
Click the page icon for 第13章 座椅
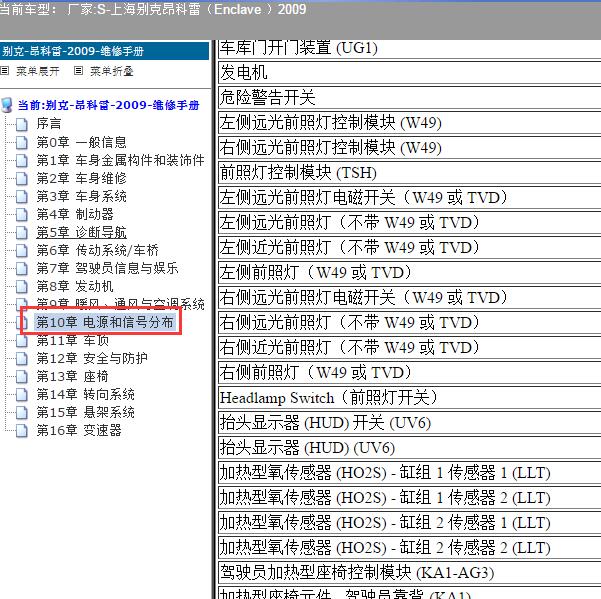(x=22, y=376)
